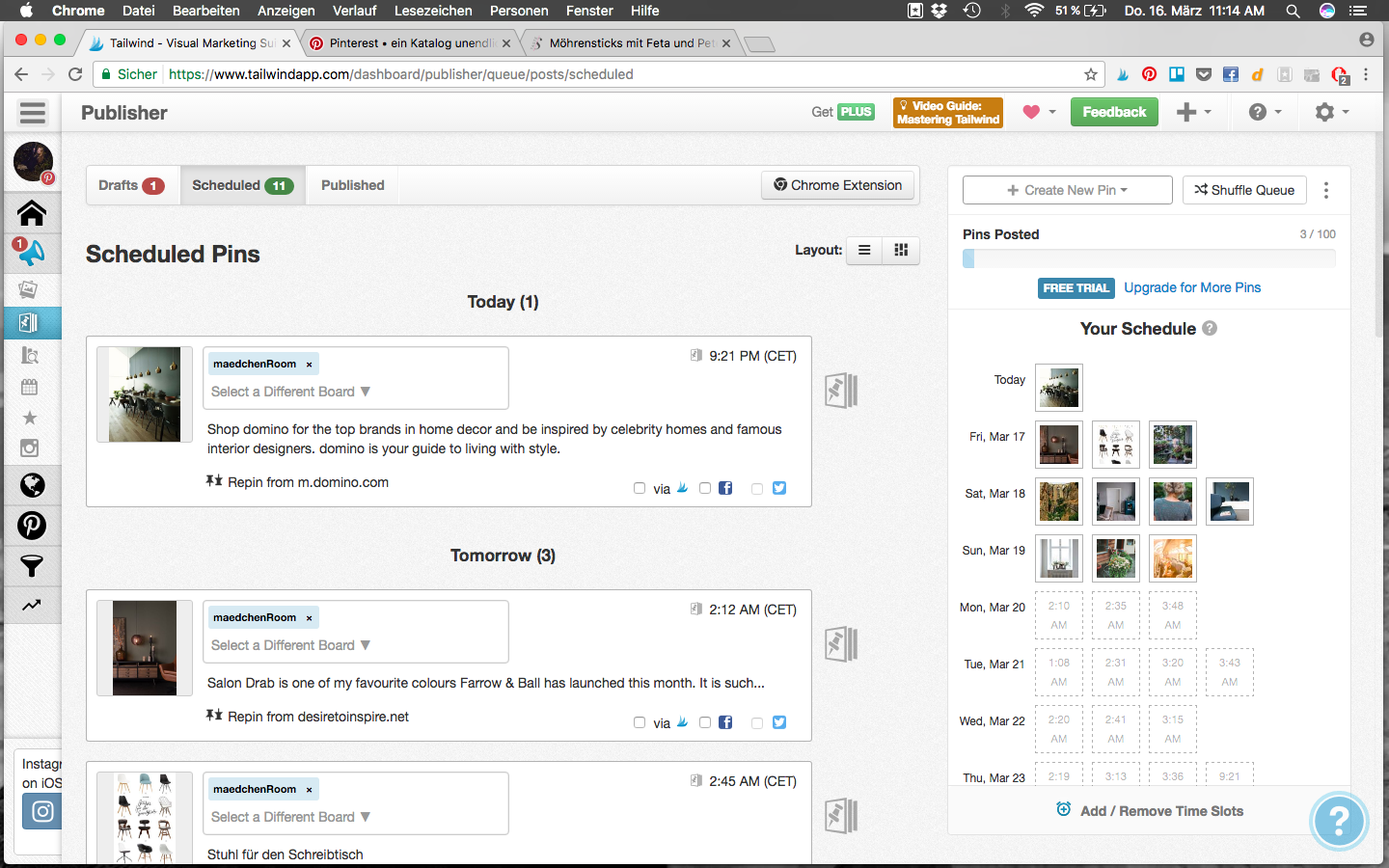Open the question mark help dropdown
Screen dimensions: 1389x868
pos(1265,112)
